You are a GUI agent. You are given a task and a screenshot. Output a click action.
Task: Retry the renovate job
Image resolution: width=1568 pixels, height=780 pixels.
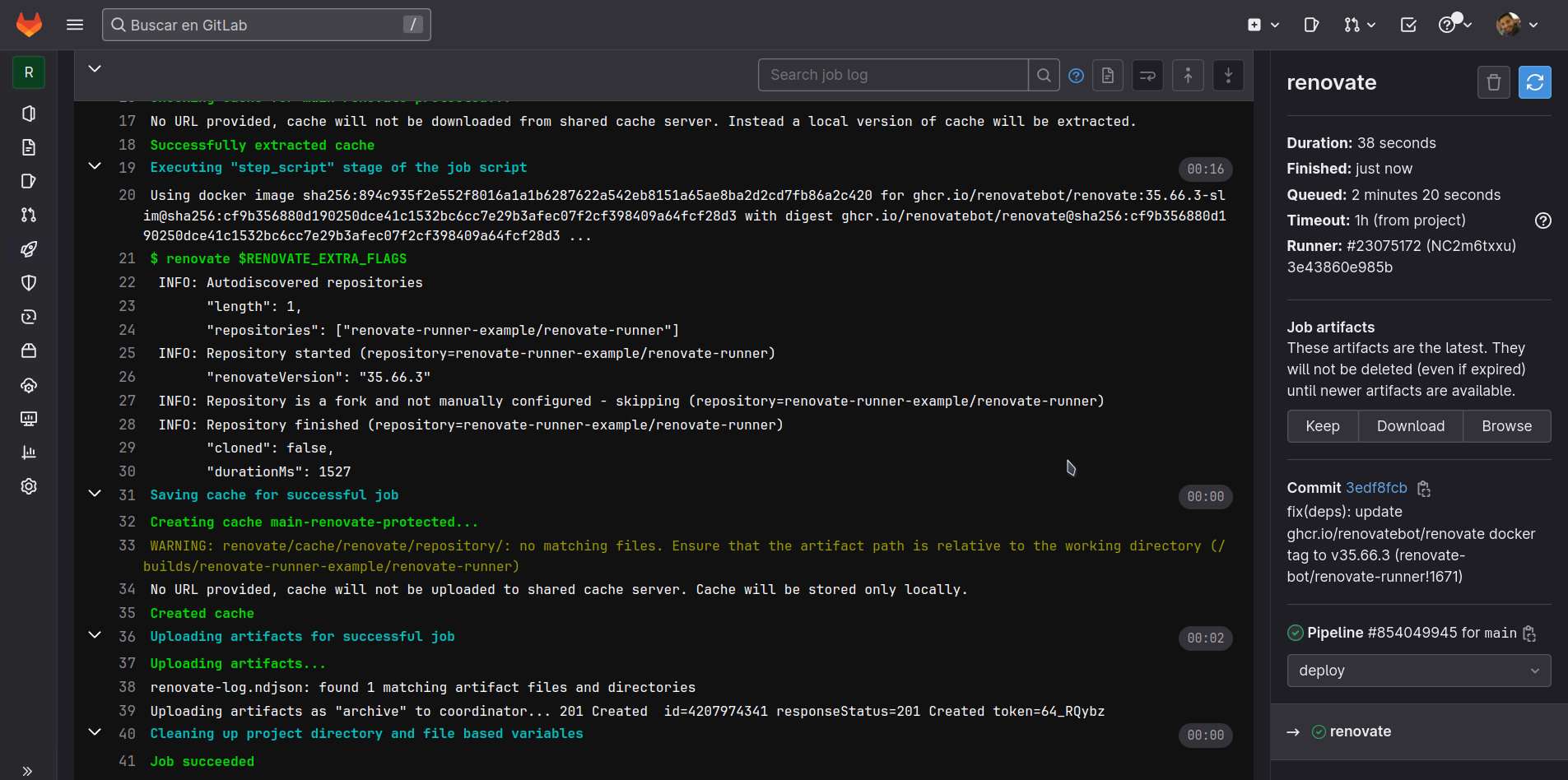point(1535,82)
